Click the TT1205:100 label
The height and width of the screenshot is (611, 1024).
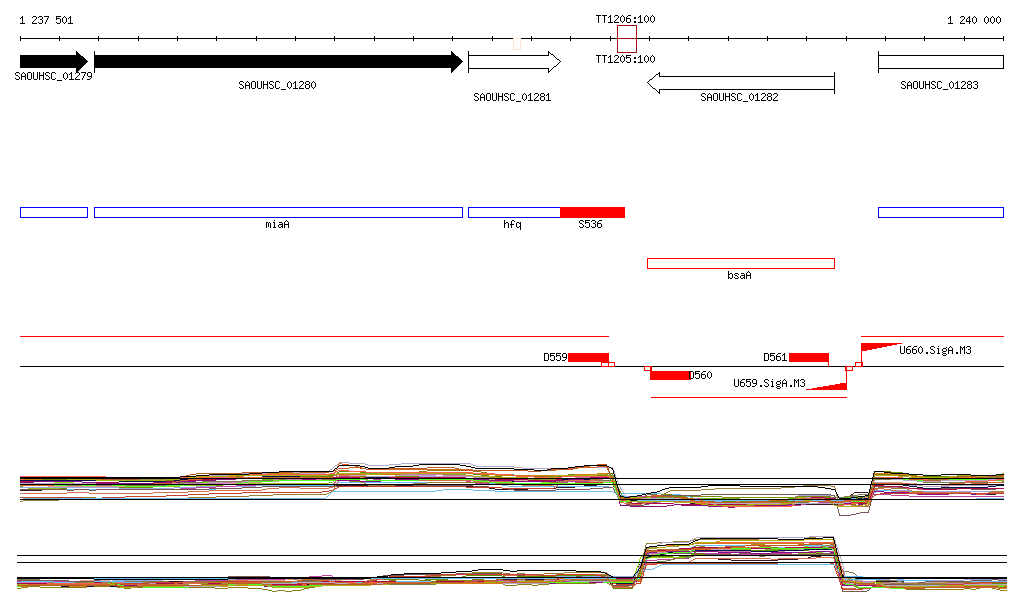[x=625, y=59]
